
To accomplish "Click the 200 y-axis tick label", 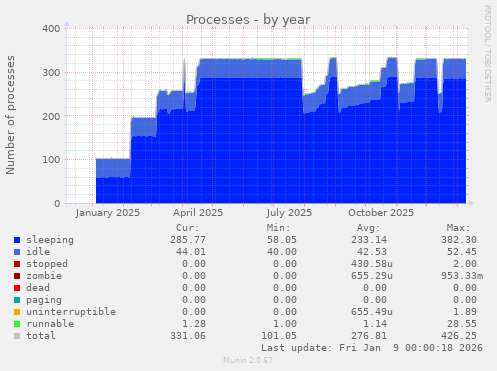I will pos(51,116).
